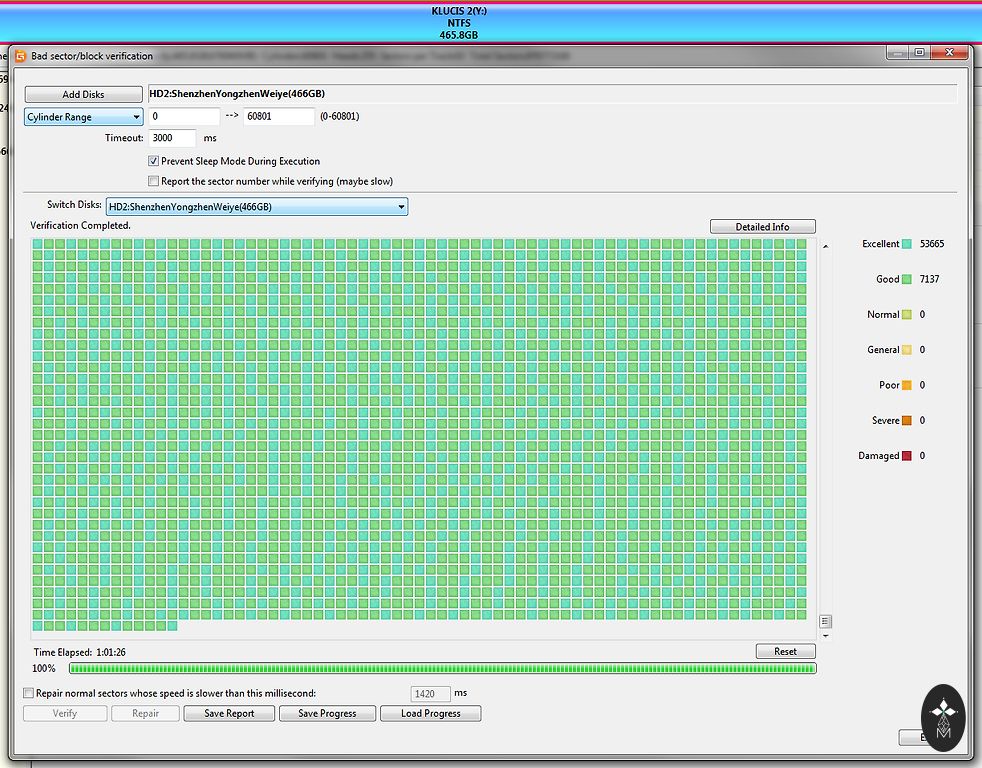Screen dimensions: 982x768
Task: Click the Excellent cyan legend swatch
Action: 907,244
